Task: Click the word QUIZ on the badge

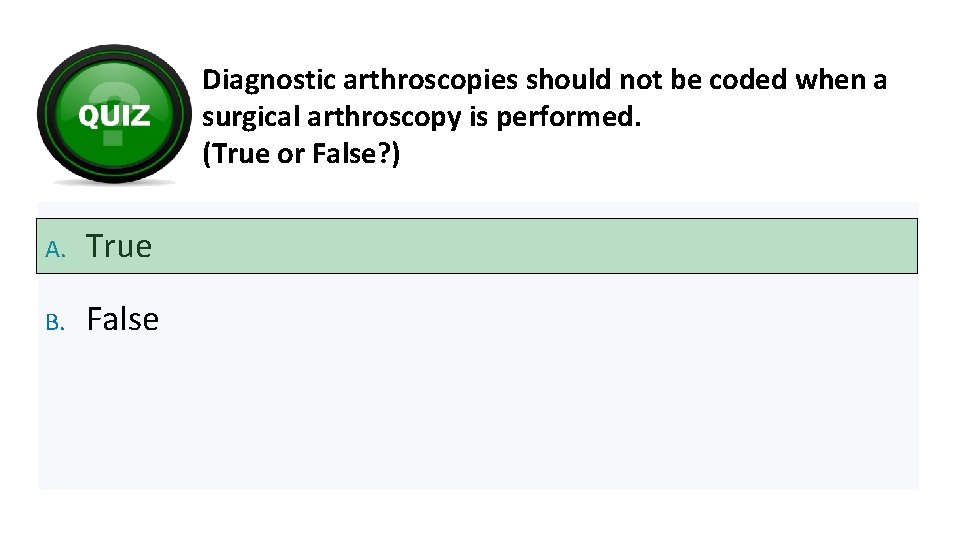Action: pyautogui.click(x=113, y=116)
